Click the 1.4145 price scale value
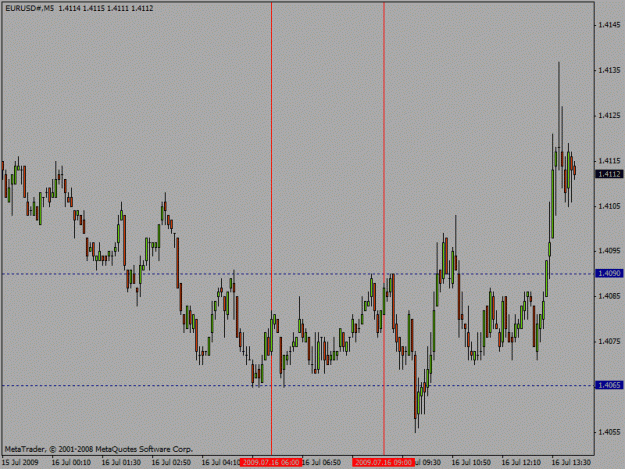The width and height of the screenshot is (625, 469). (x=609, y=25)
